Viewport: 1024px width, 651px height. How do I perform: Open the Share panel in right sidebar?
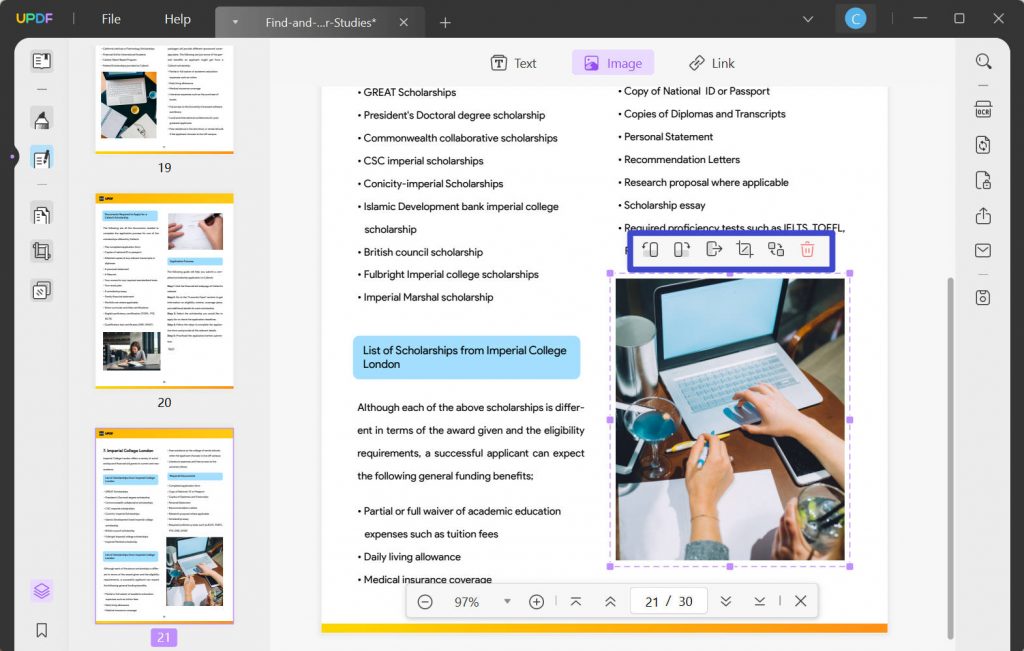coord(983,216)
